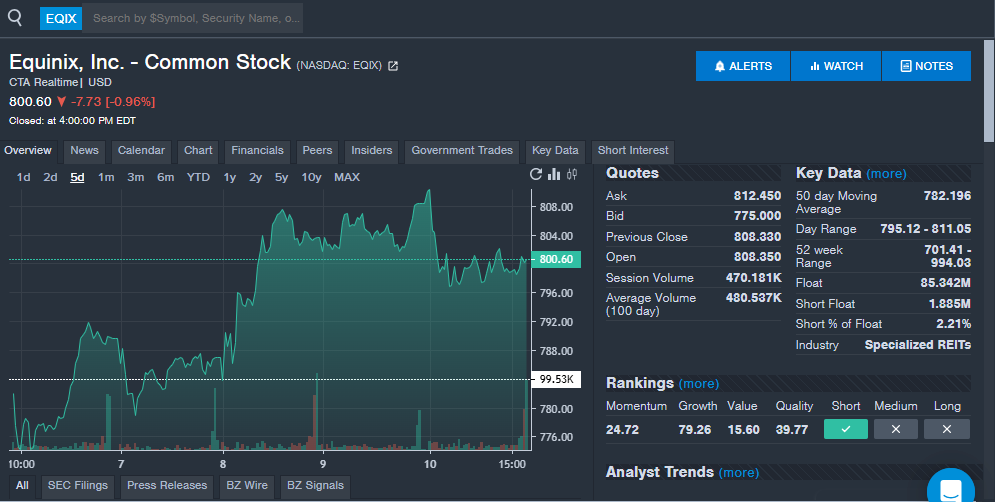Click the Alerts bell button

click(743, 66)
